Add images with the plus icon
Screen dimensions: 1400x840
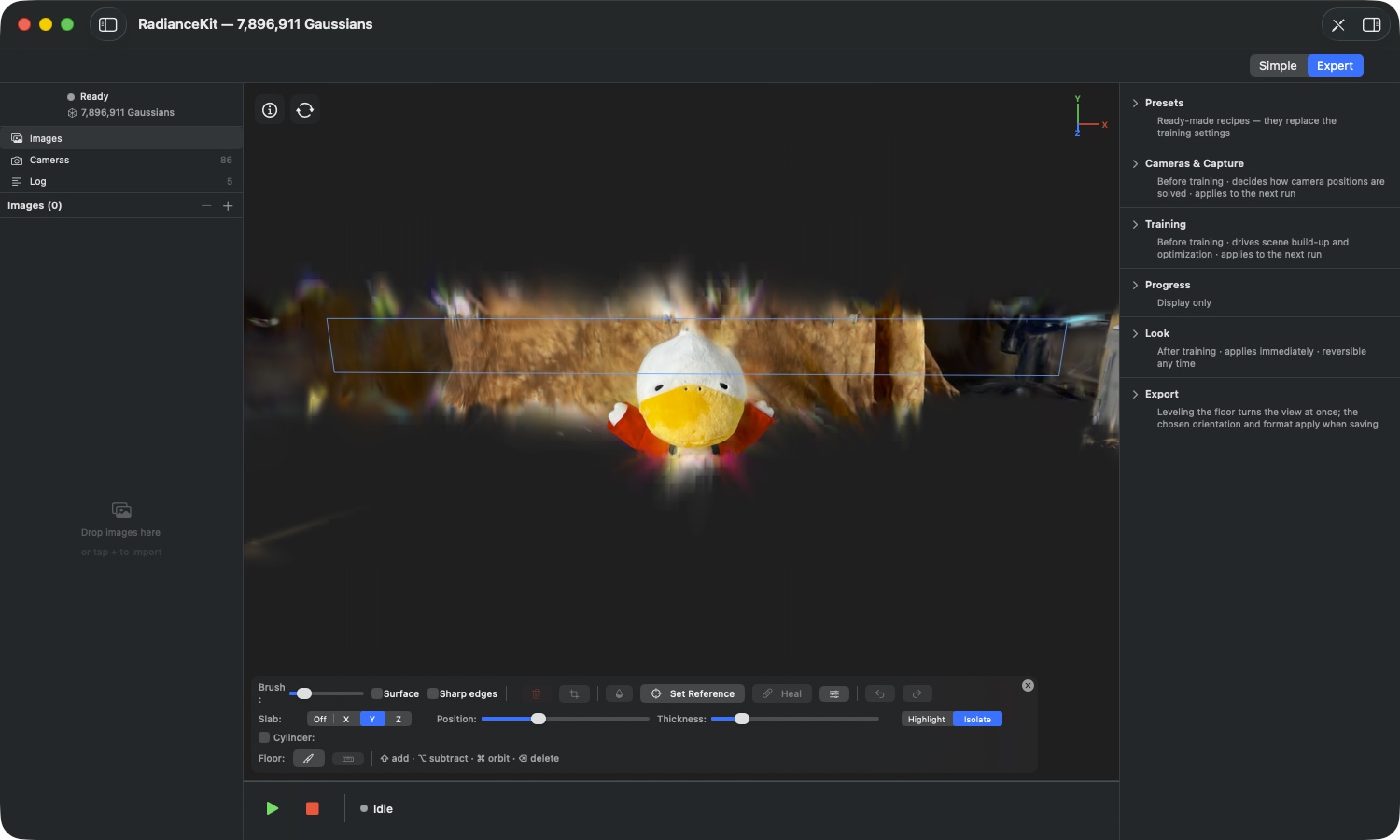pyautogui.click(x=228, y=206)
